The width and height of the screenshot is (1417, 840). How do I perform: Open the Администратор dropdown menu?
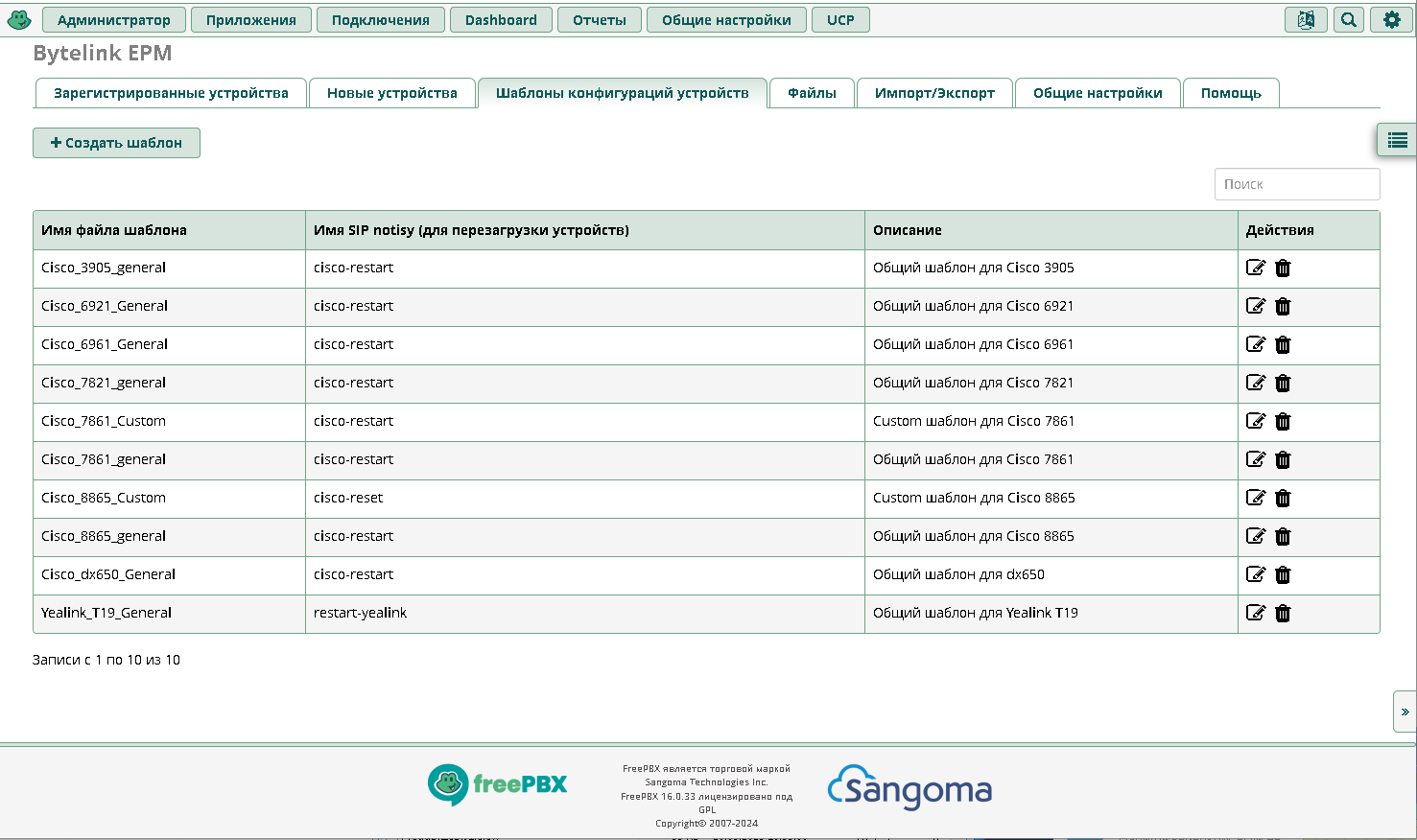click(x=113, y=20)
